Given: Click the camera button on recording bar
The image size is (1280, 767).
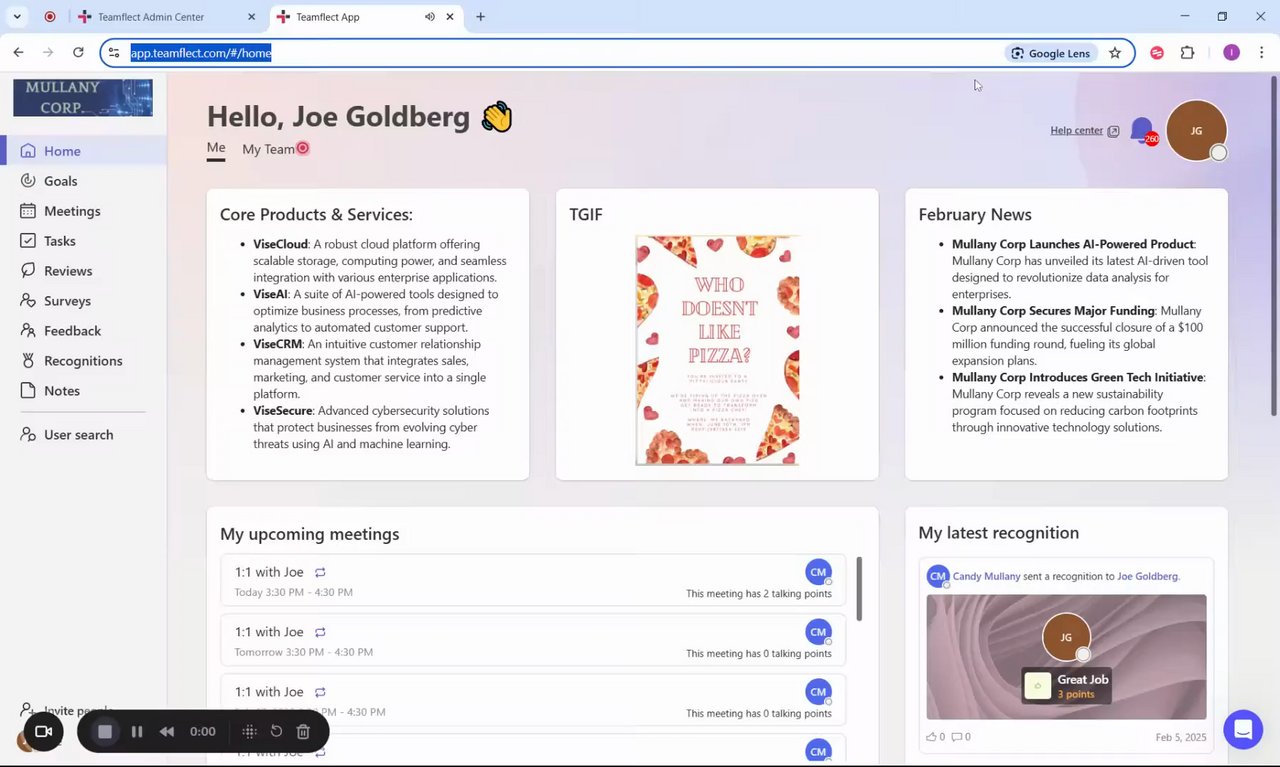Looking at the screenshot, I should 43,732.
